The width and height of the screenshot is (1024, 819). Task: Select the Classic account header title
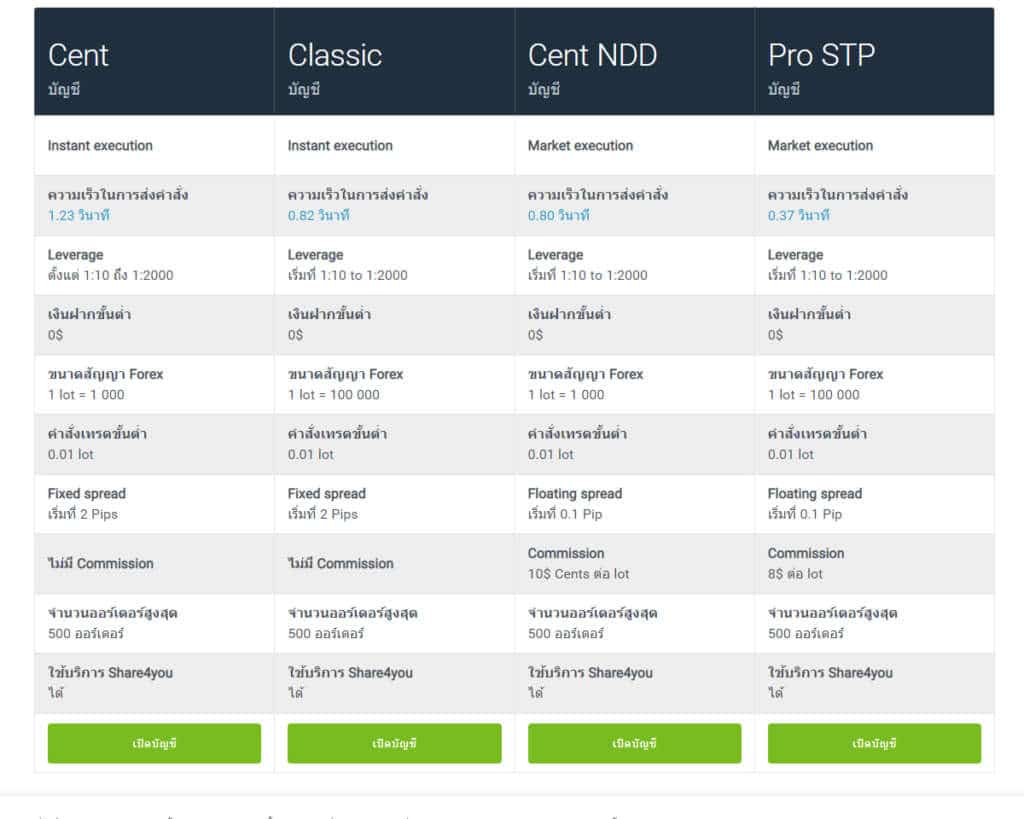[x=335, y=56]
